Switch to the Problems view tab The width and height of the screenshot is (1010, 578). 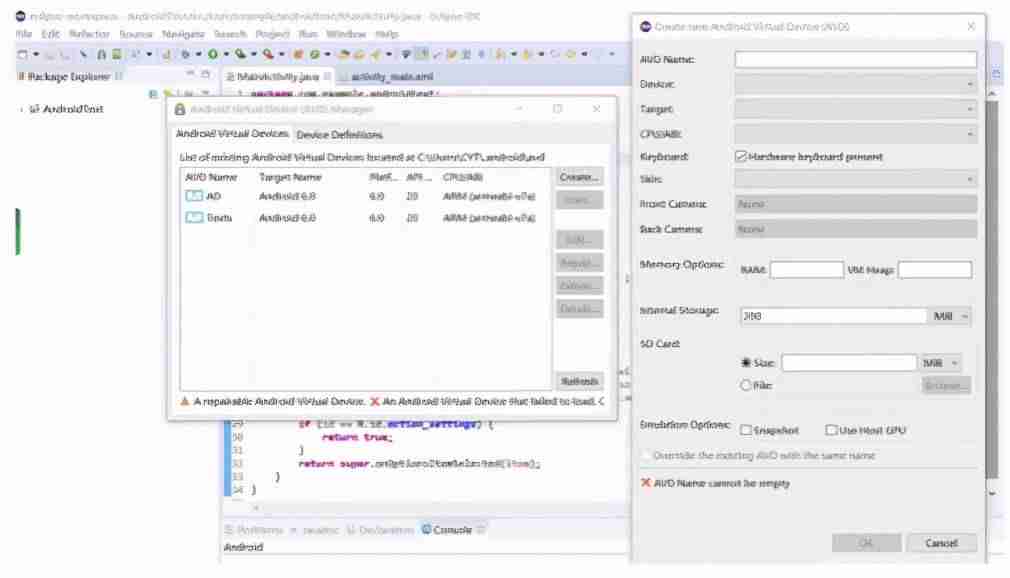tap(254, 530)
